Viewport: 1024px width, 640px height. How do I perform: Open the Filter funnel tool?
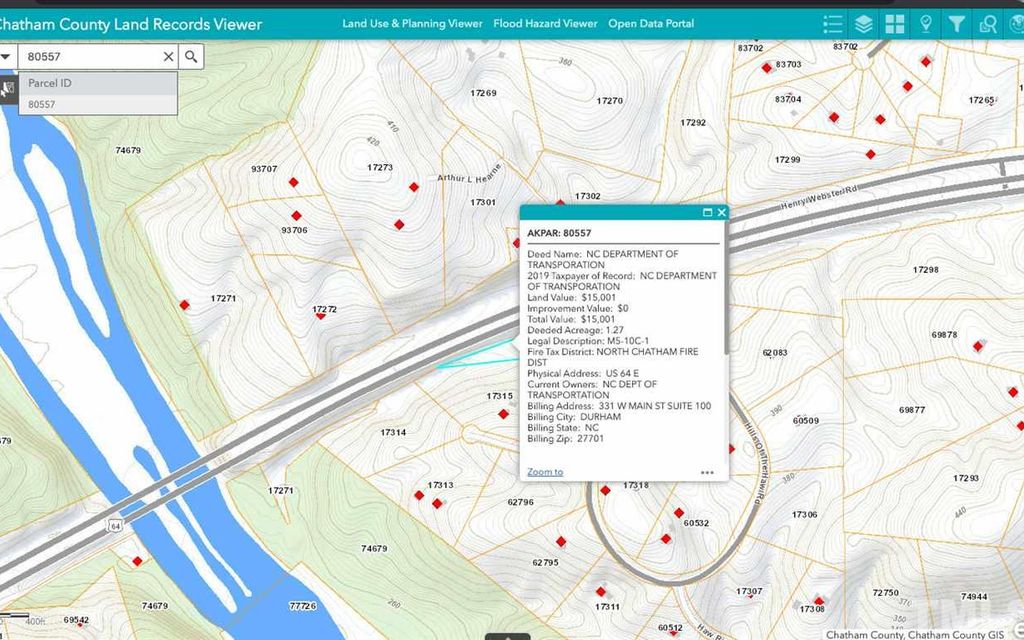pyautogui.click(x=957, y=23)
